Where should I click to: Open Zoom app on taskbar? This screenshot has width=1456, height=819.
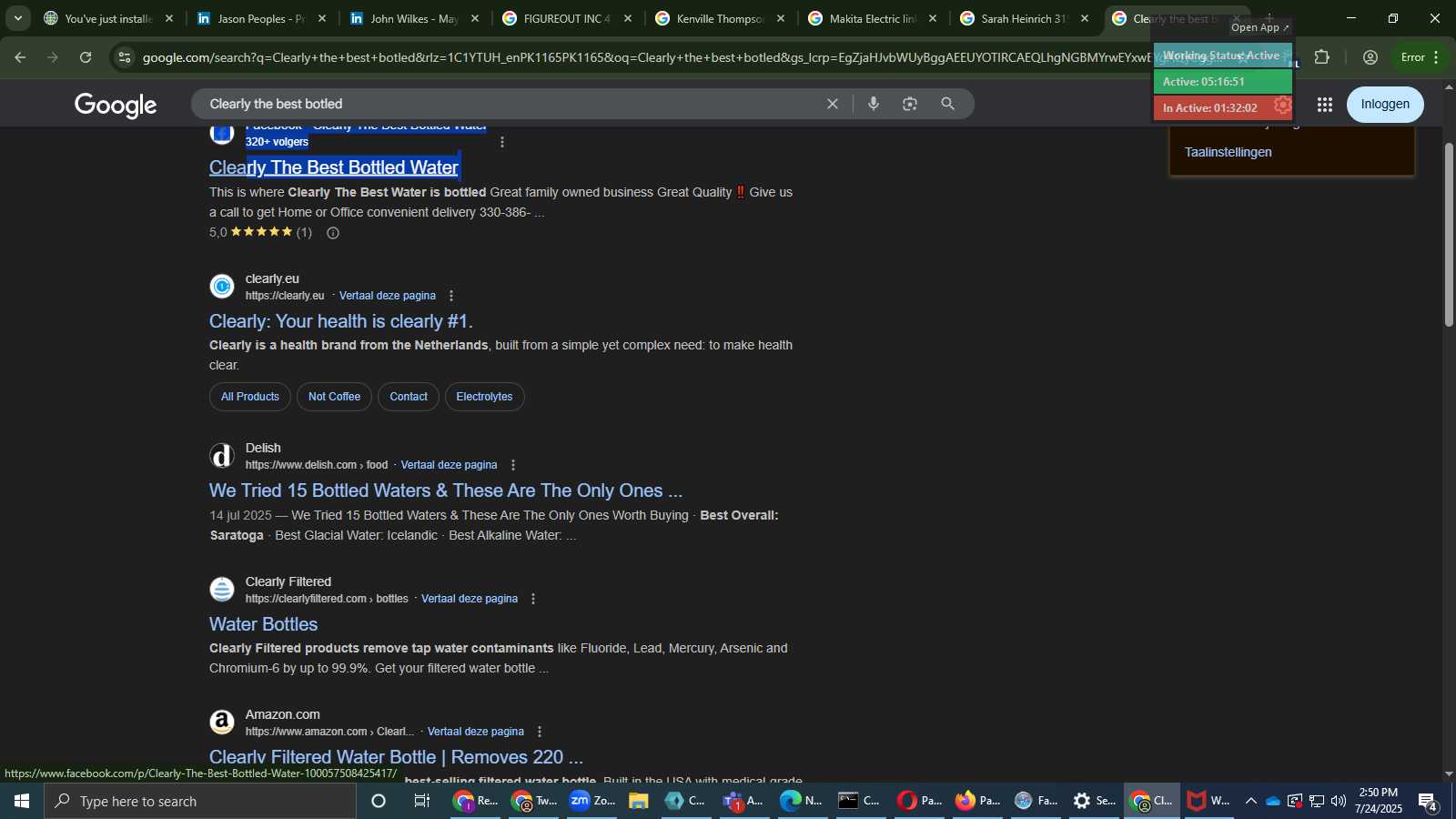pyautogui.click(x=592, y=801)
